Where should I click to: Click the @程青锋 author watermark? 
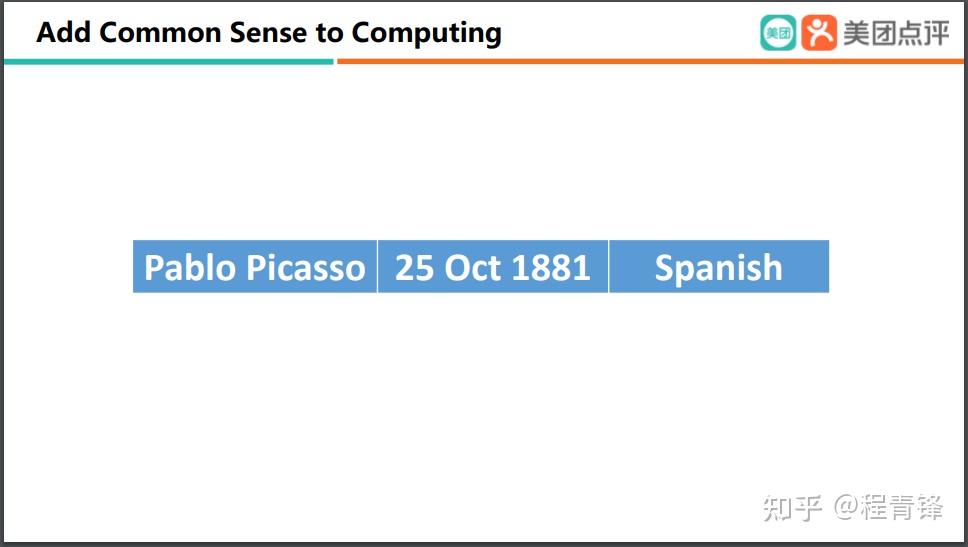point(888,507)
